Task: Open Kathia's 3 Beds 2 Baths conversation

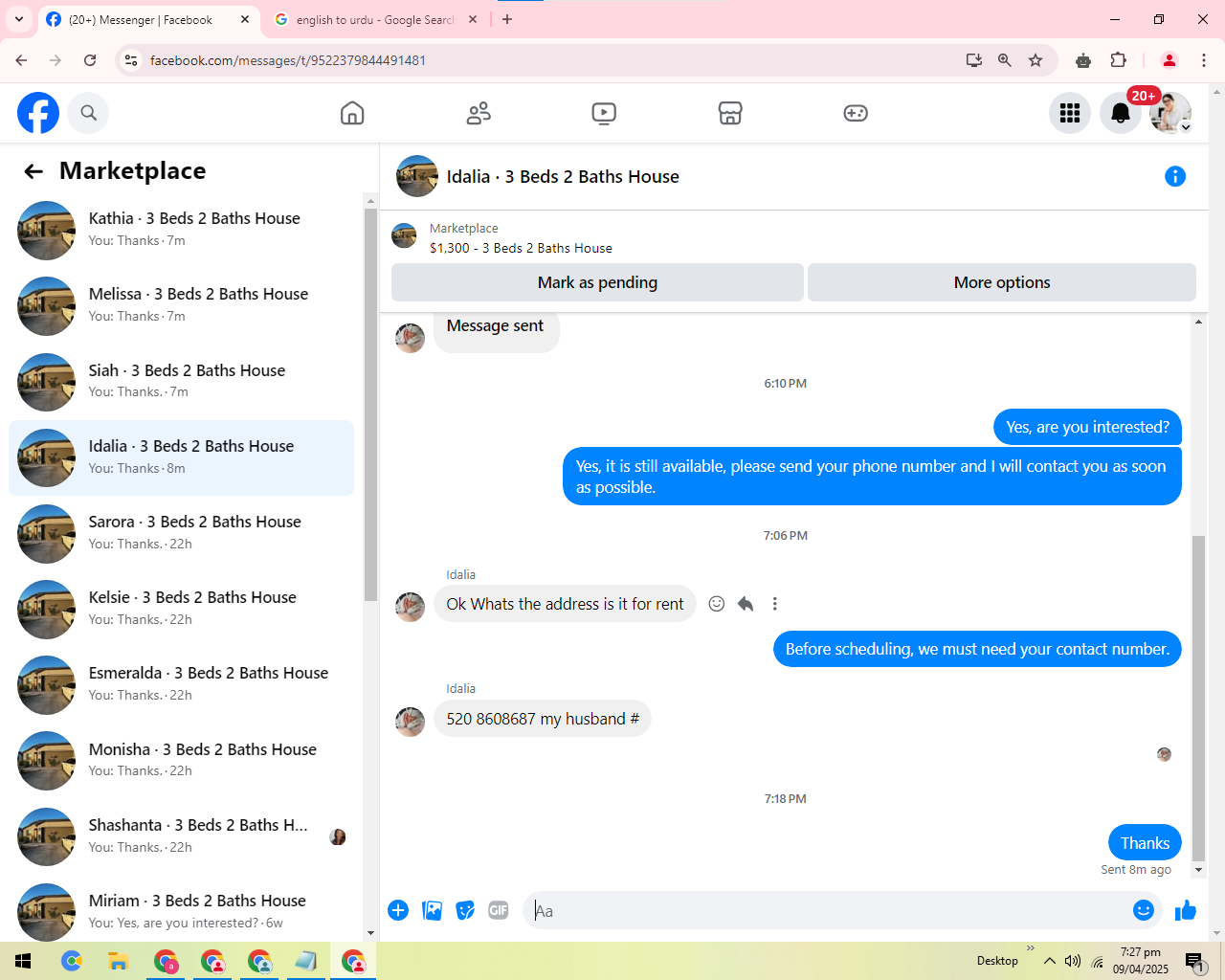Action: click(x=182, y=231)
